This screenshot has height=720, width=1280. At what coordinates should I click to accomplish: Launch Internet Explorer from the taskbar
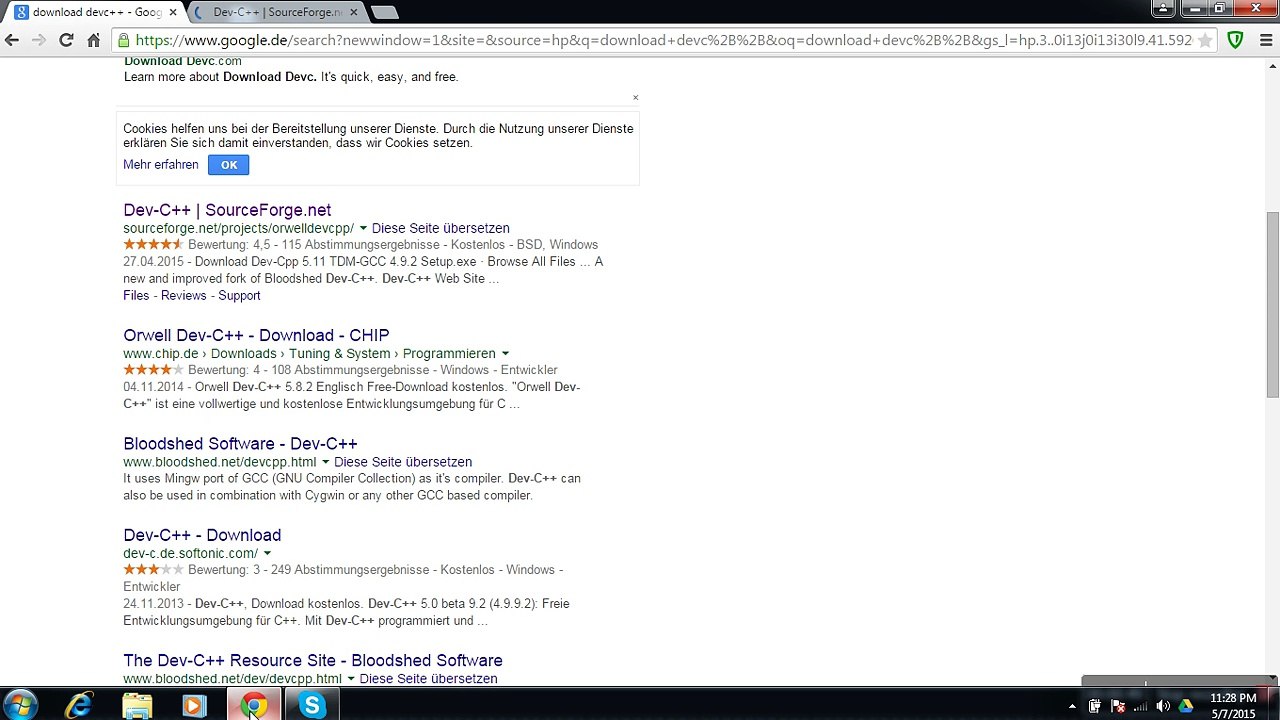pyautogui.click(x=78, y=705)
